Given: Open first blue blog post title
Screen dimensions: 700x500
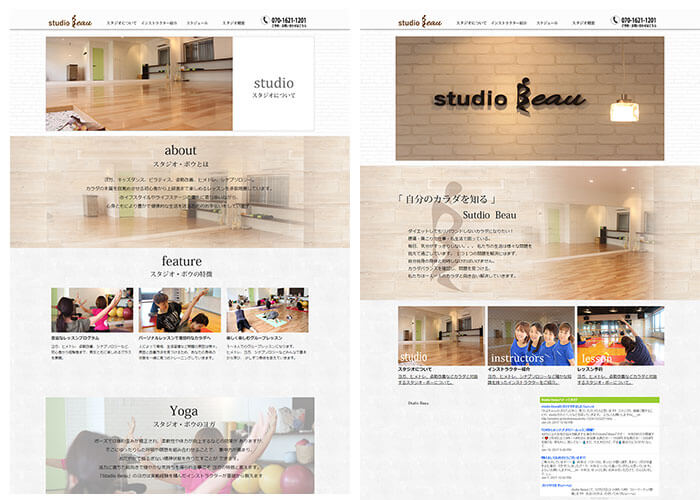Looking at the screenshot, I should click(x=567, y=407).
